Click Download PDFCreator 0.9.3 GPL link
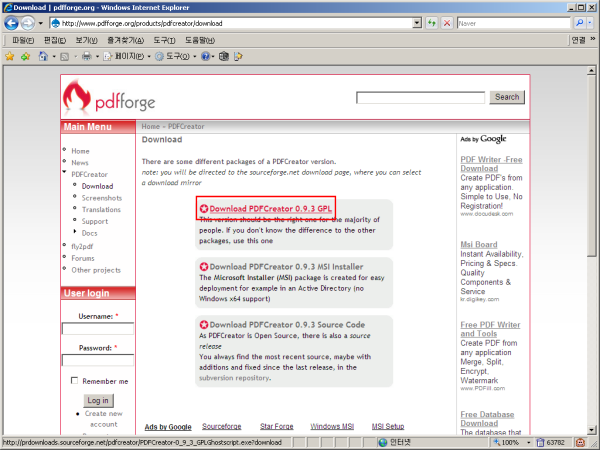This screenshot has width=600, height=450. [271, 209]
